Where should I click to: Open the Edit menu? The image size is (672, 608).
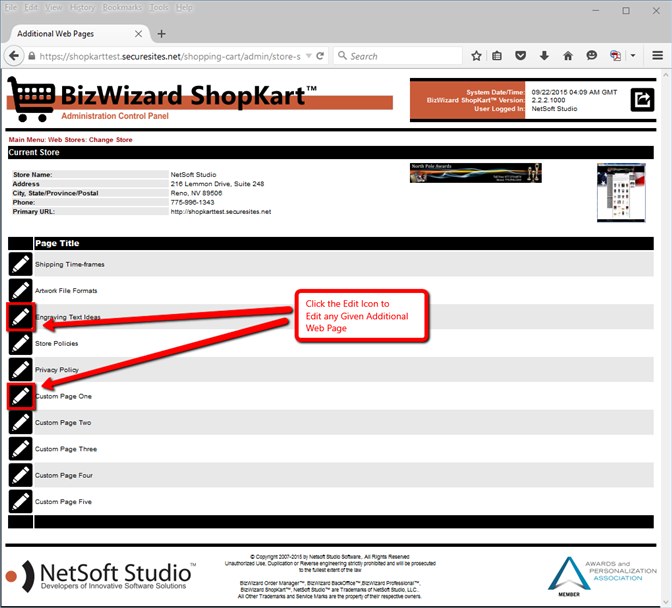point(31,8)
